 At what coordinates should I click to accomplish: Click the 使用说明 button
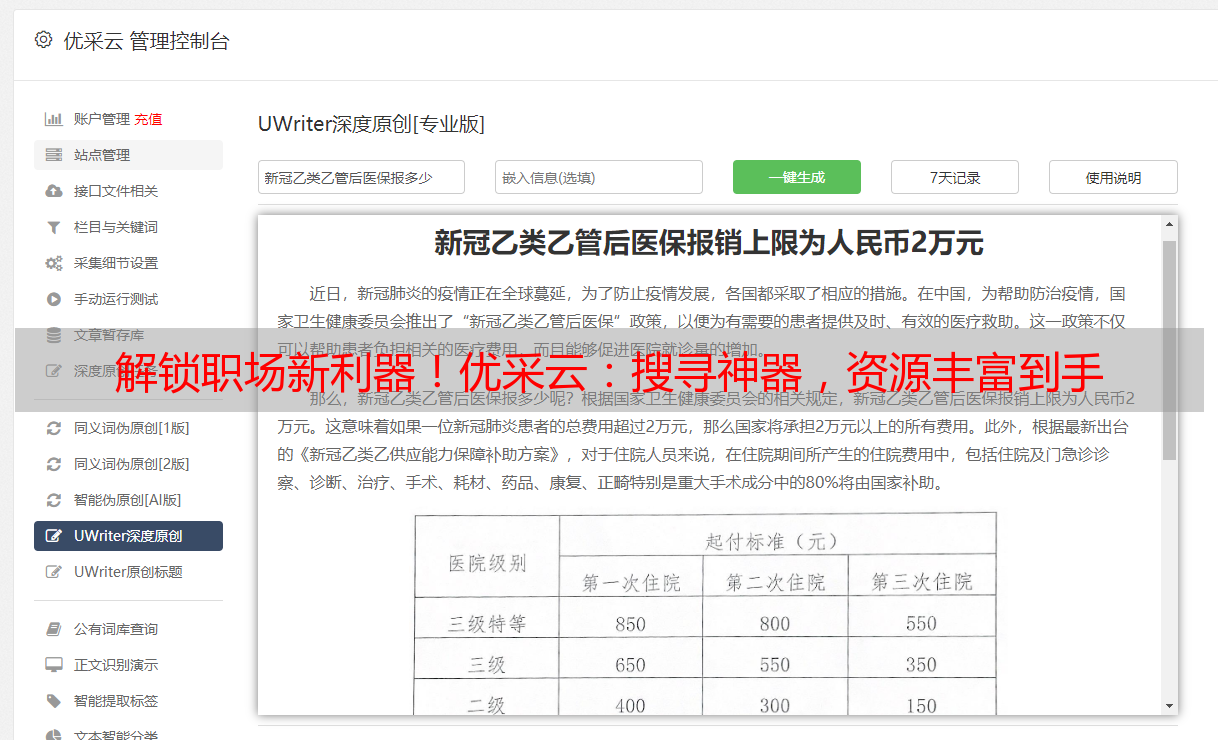click(x=1112, y=178)
